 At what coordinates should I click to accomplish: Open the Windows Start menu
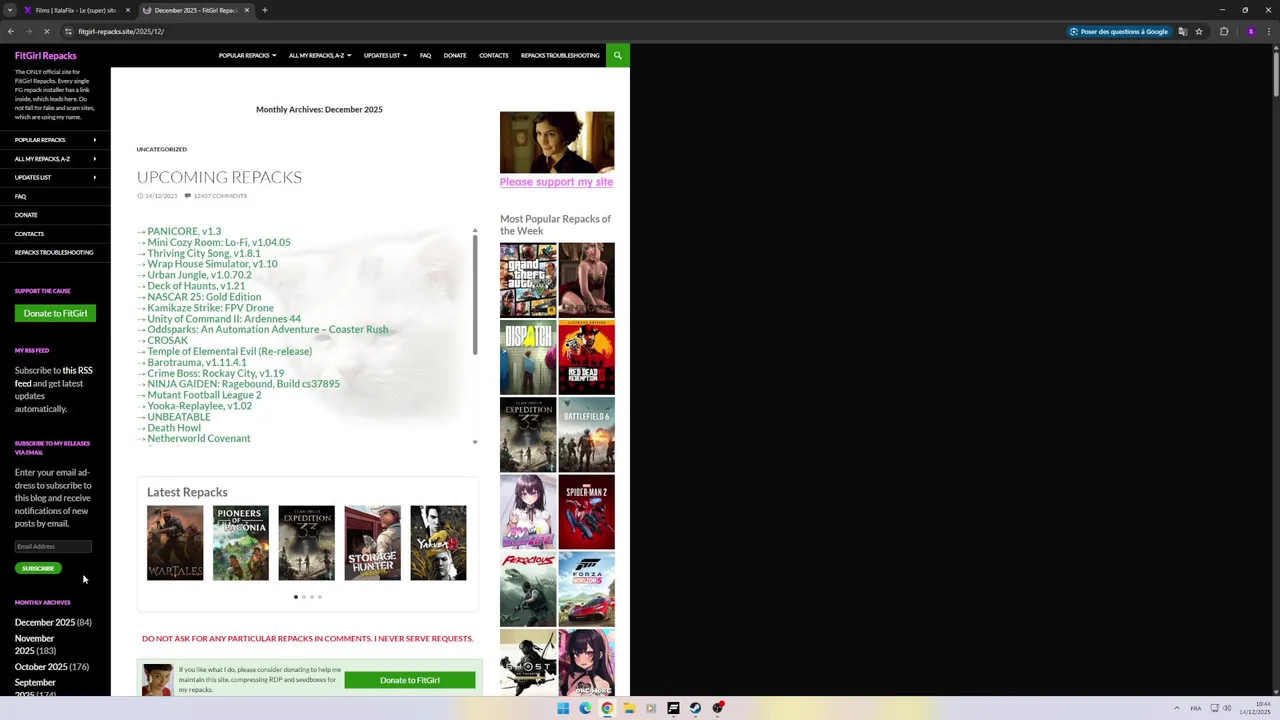click(563, 708)
